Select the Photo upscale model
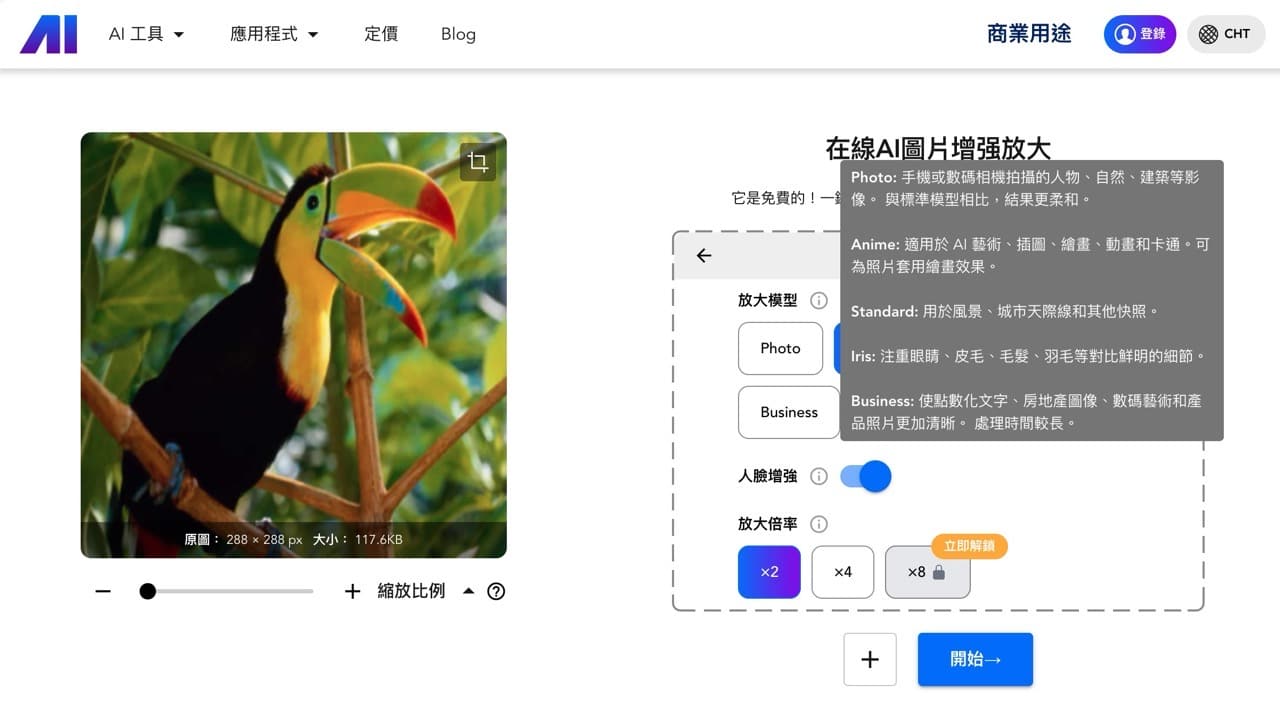Viewport: 1280px width, 714px height. pos(780,348)
